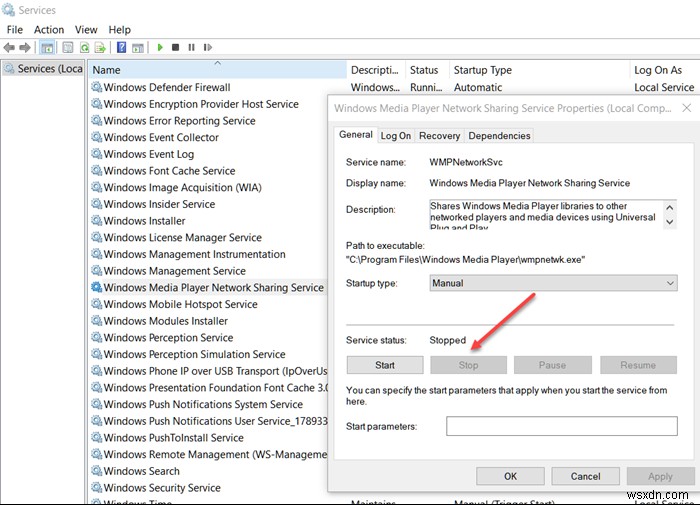Toggle the console tree toolbar icon
Screen dimensions: 700x505
point(47,47)
